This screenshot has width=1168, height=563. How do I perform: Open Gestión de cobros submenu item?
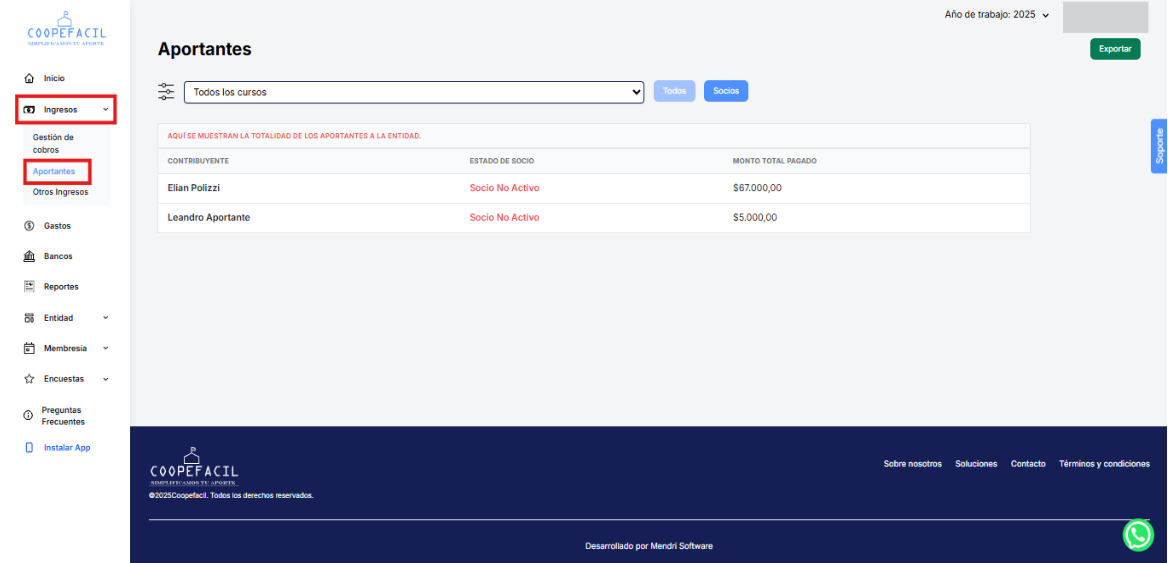(53, 143)
